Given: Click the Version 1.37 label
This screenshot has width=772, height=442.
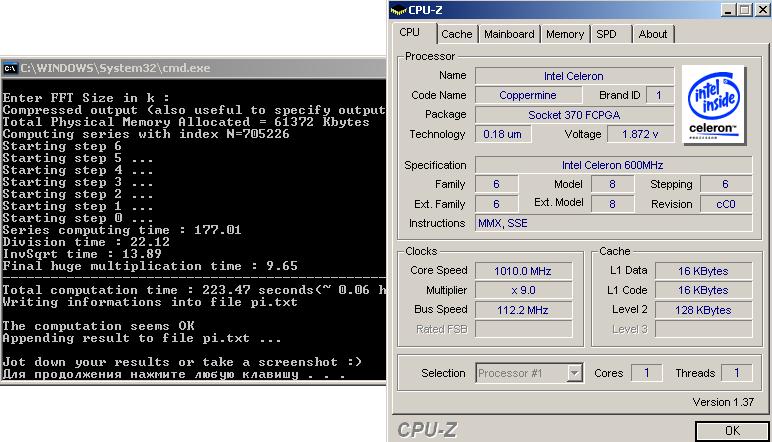Looking at the screenshot, I should click(x=723, y=402).
